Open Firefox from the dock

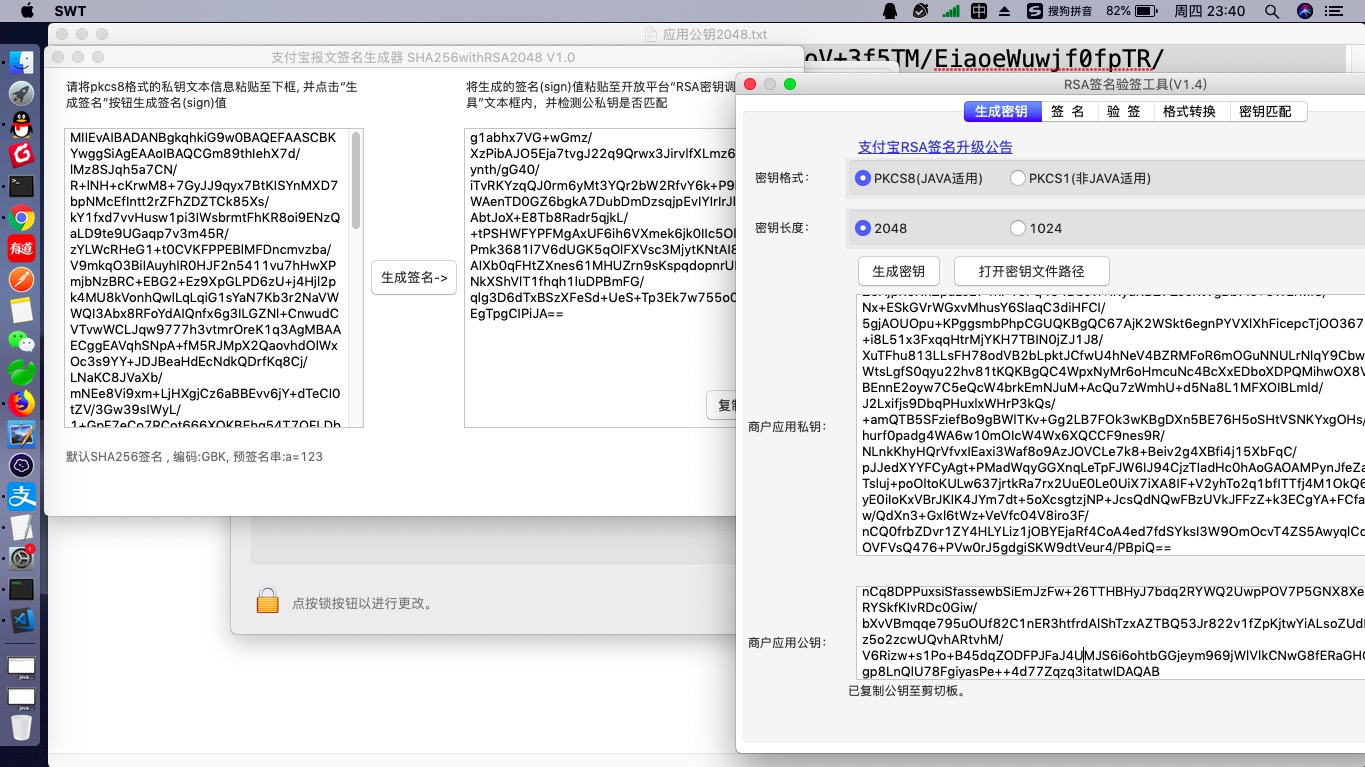(21, 403)
